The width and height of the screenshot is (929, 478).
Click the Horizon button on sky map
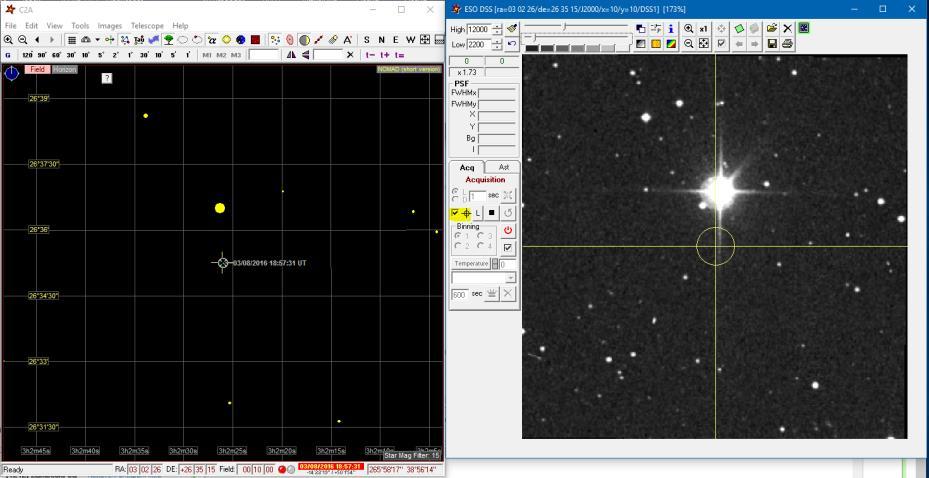(x=65, y=69)
